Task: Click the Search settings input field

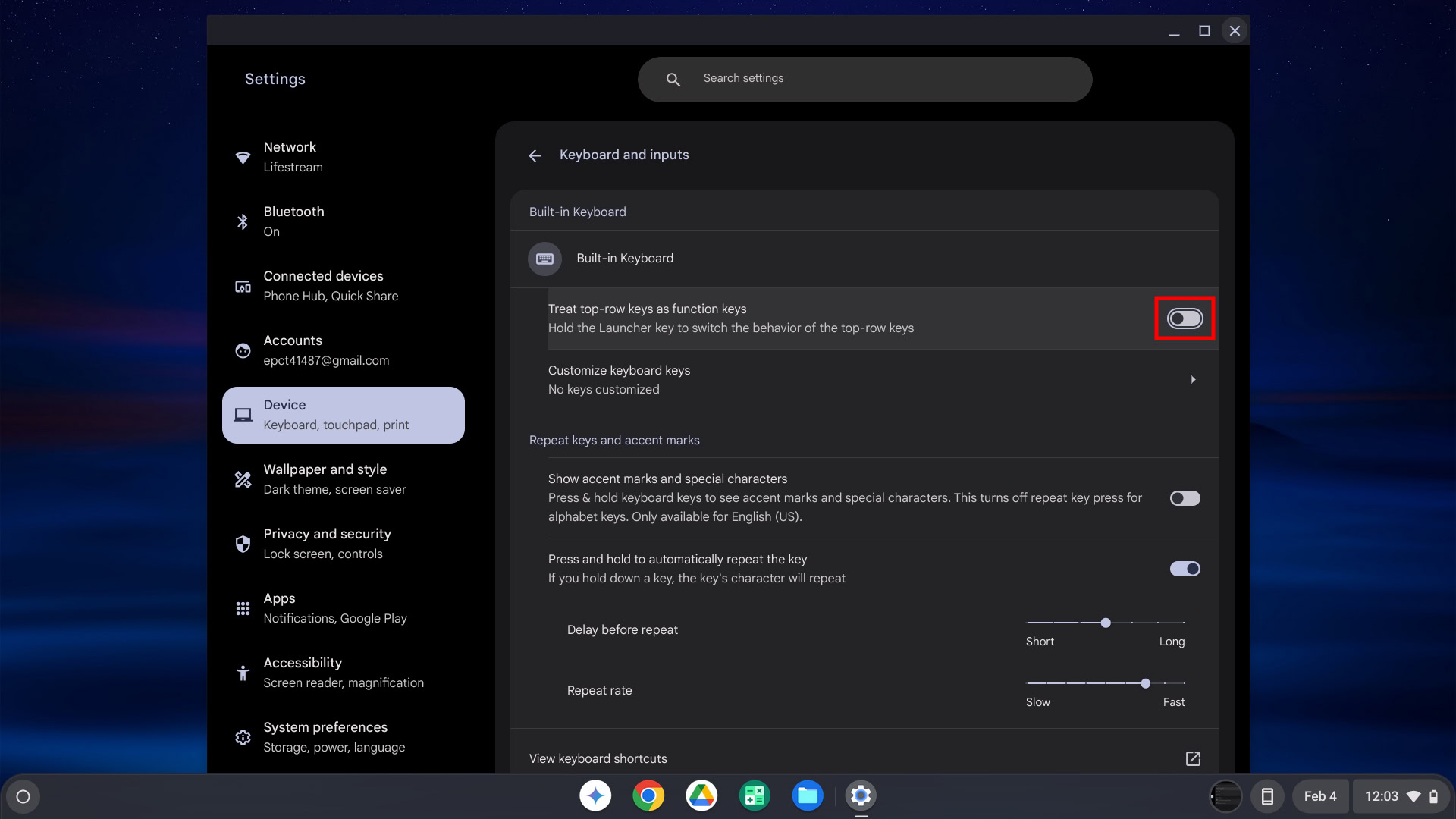Action: [x=880, y=79]
